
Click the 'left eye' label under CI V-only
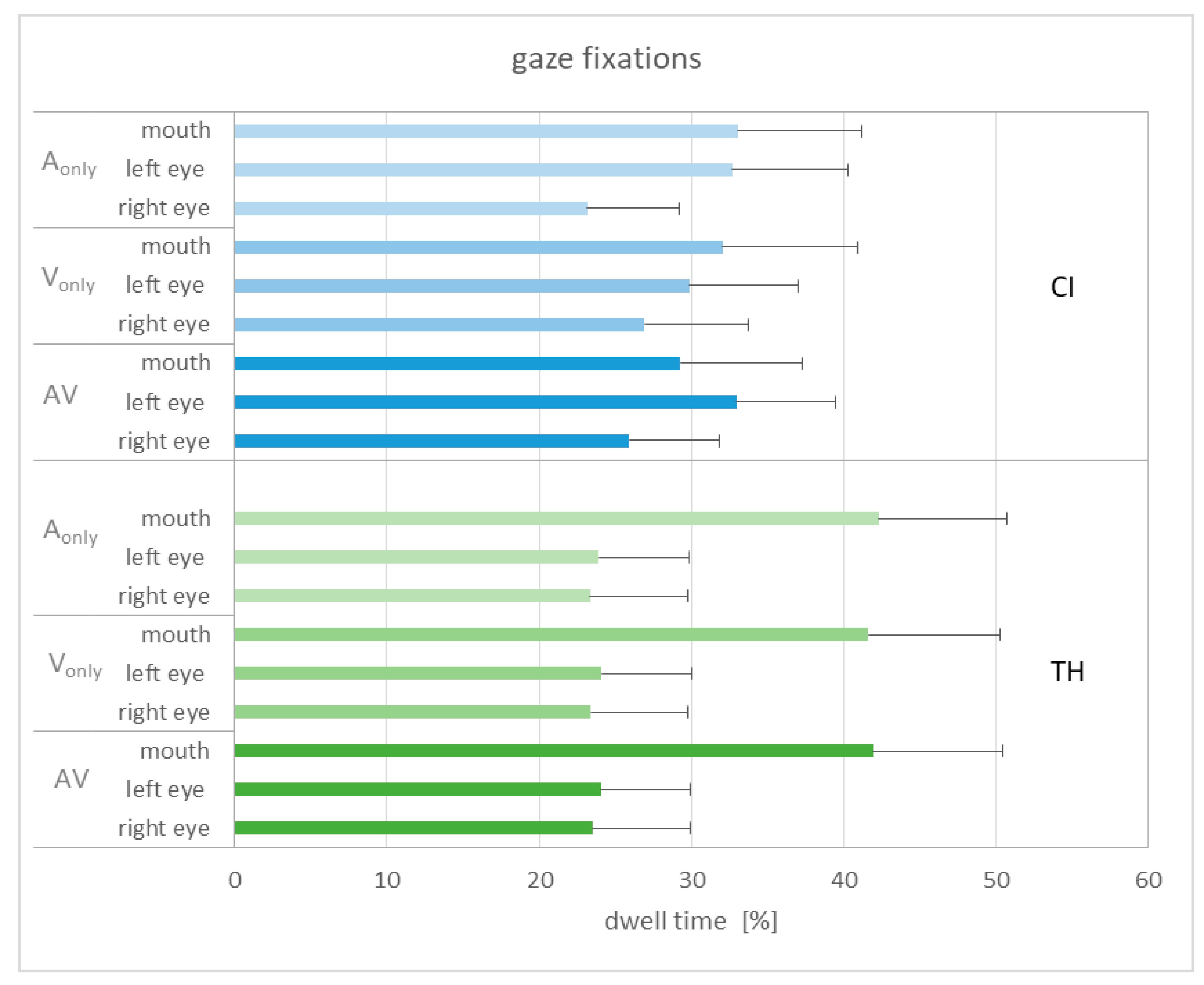[x=165, y=285]
